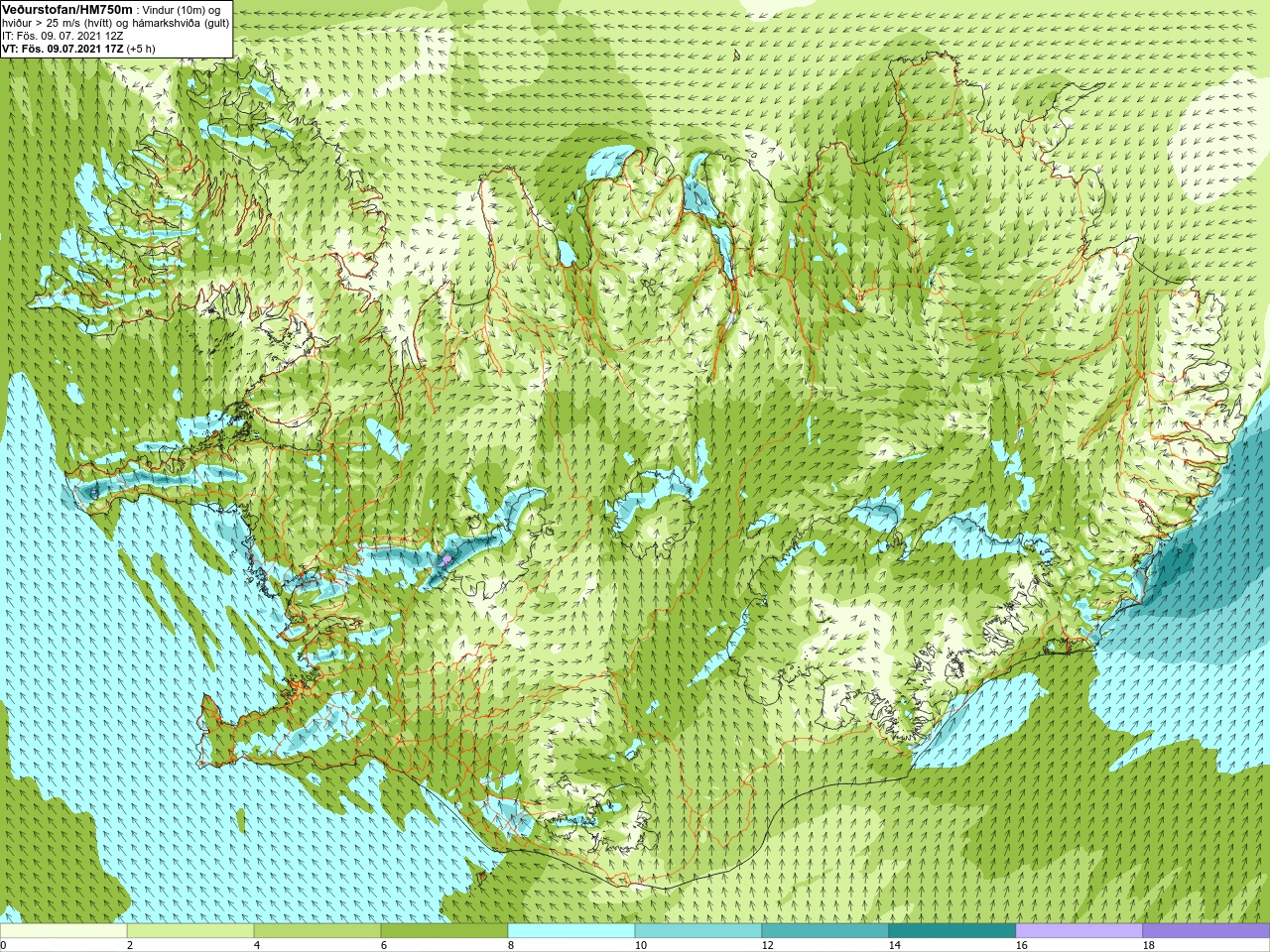The width and height of the screenshot is (1270, 952).
Task: Click the violet legend swatch above 18
Action: [1206, 931]
